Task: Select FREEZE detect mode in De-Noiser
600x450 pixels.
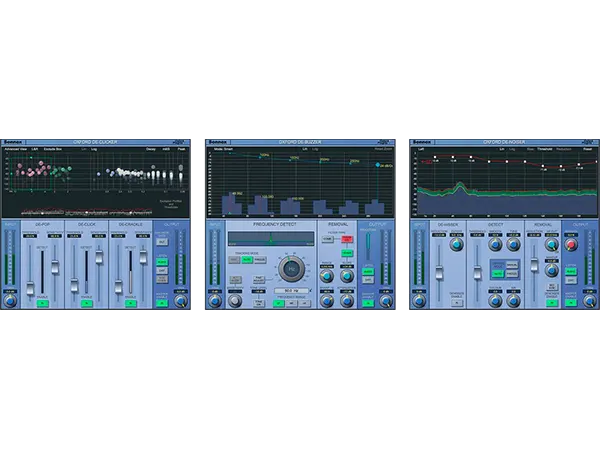Action: point(512,274)
